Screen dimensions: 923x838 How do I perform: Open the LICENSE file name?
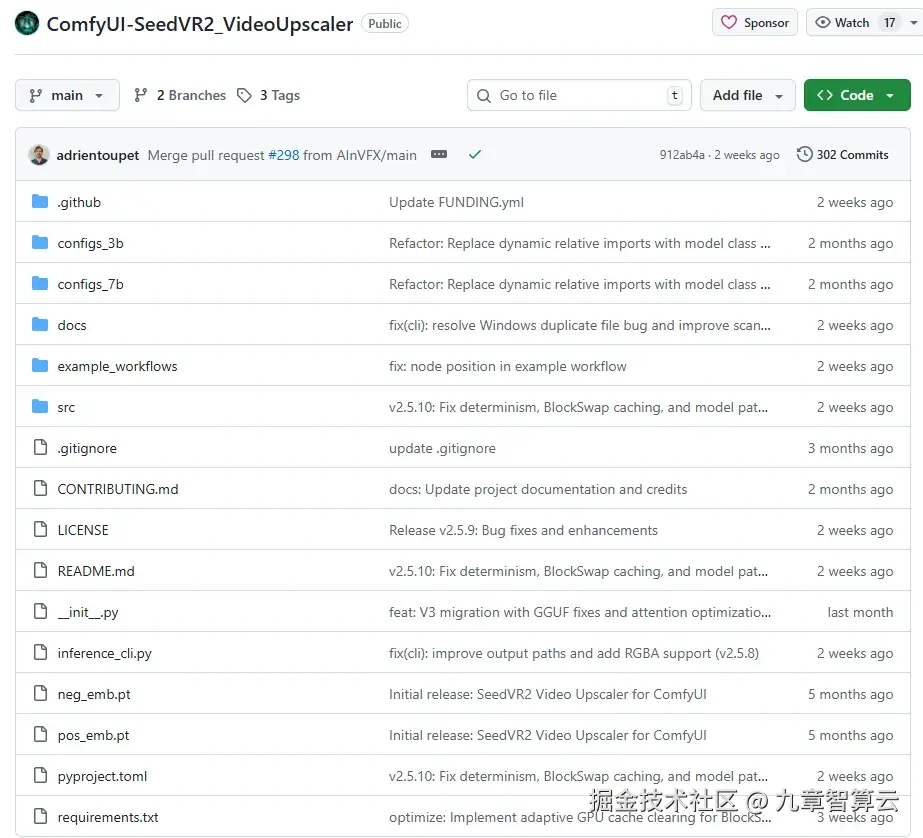(x=83, y=530)
